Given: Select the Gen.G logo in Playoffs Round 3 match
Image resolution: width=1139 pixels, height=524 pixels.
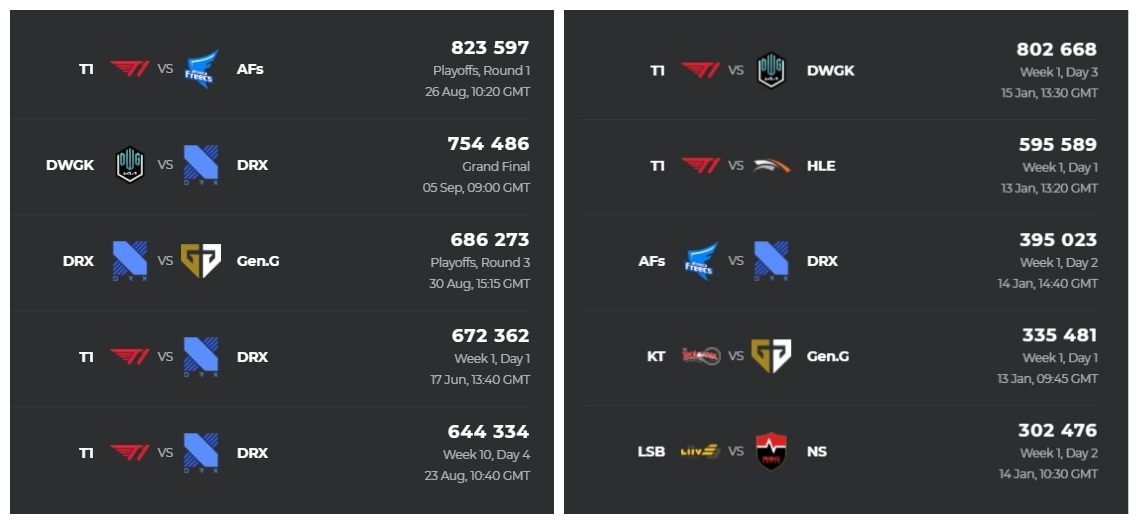Looking at the screenshot, I should pyautogui.click(x=200, y=261).
